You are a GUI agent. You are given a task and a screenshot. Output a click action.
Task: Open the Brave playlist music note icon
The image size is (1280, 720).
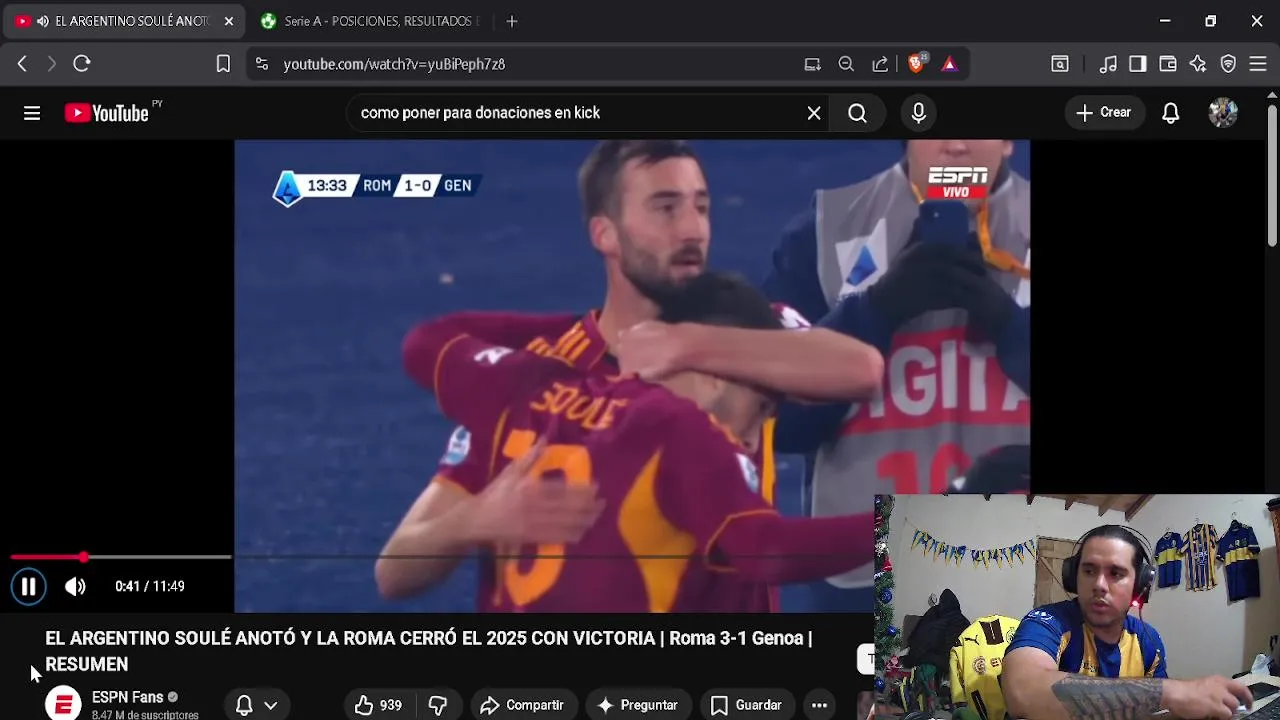pos(1108,64)
